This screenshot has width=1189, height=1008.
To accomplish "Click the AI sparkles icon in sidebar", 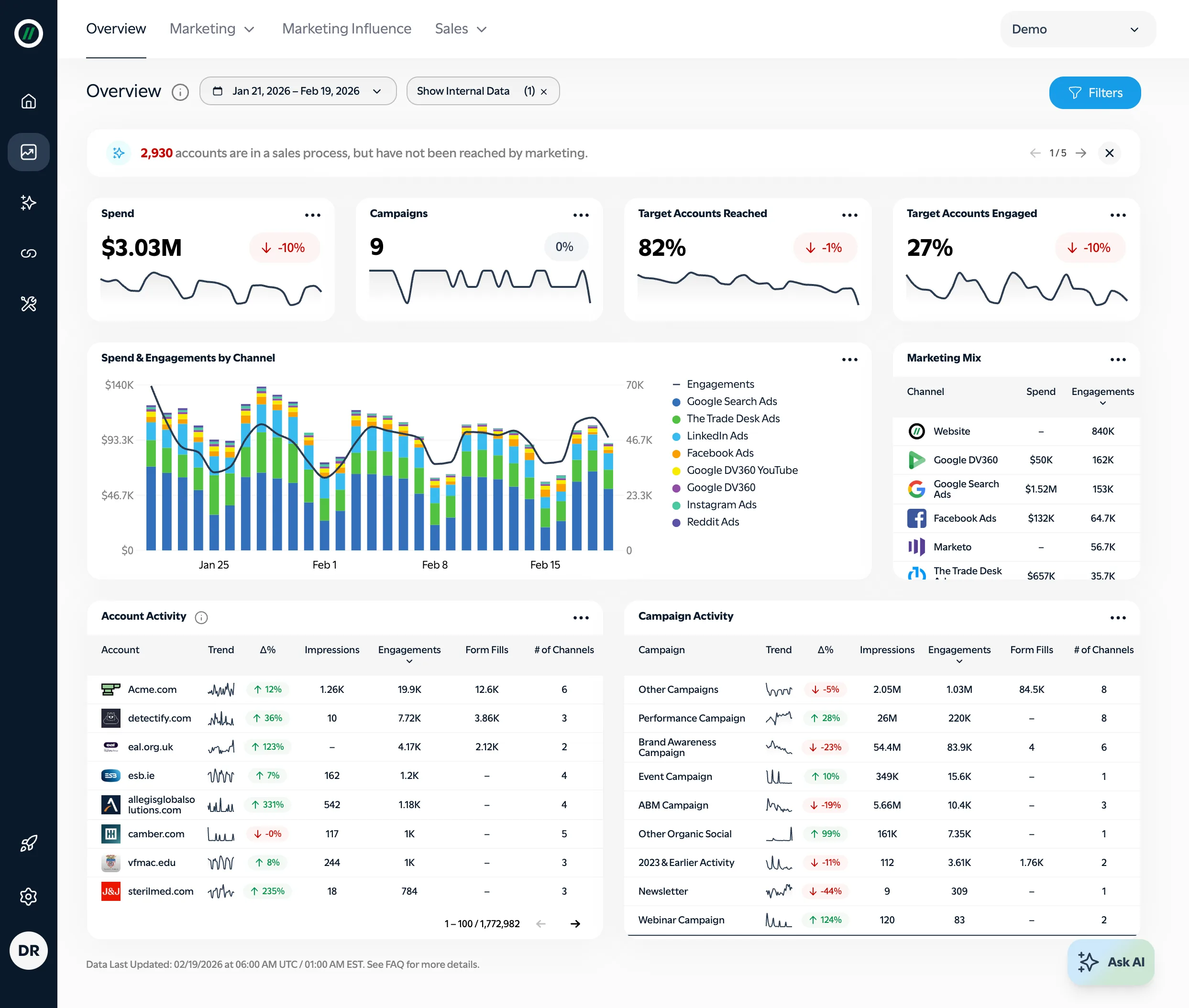I will (x=29, y=203).
